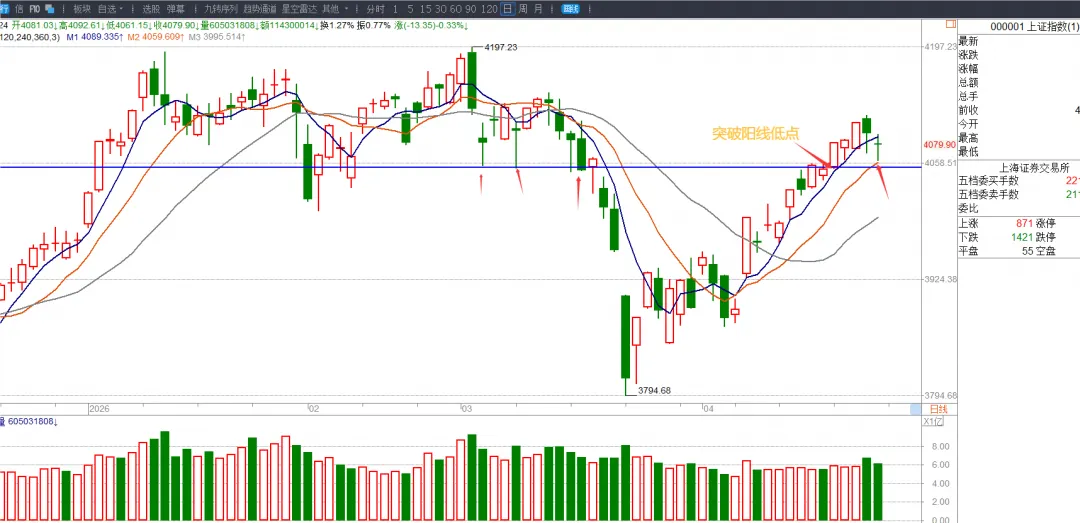The width and height of the screenshot is (1080, 523).
Task: Click the 2026 year marker on the timeline
Action: (99, 409)
